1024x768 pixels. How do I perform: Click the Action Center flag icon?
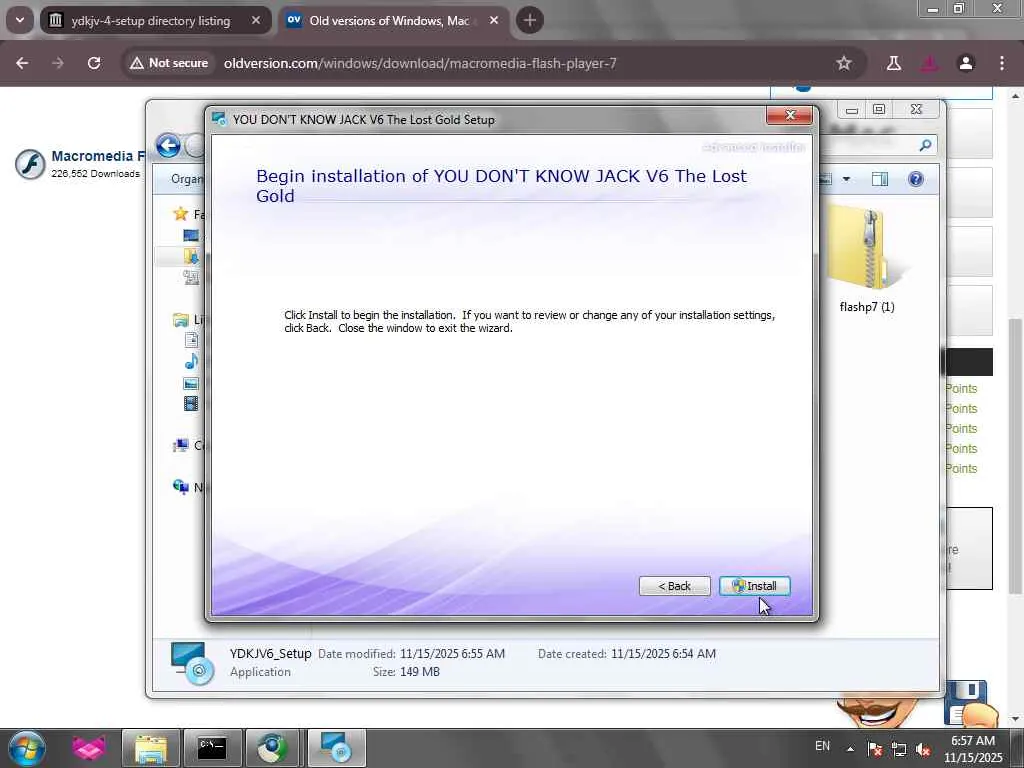[x=874, y=749]
